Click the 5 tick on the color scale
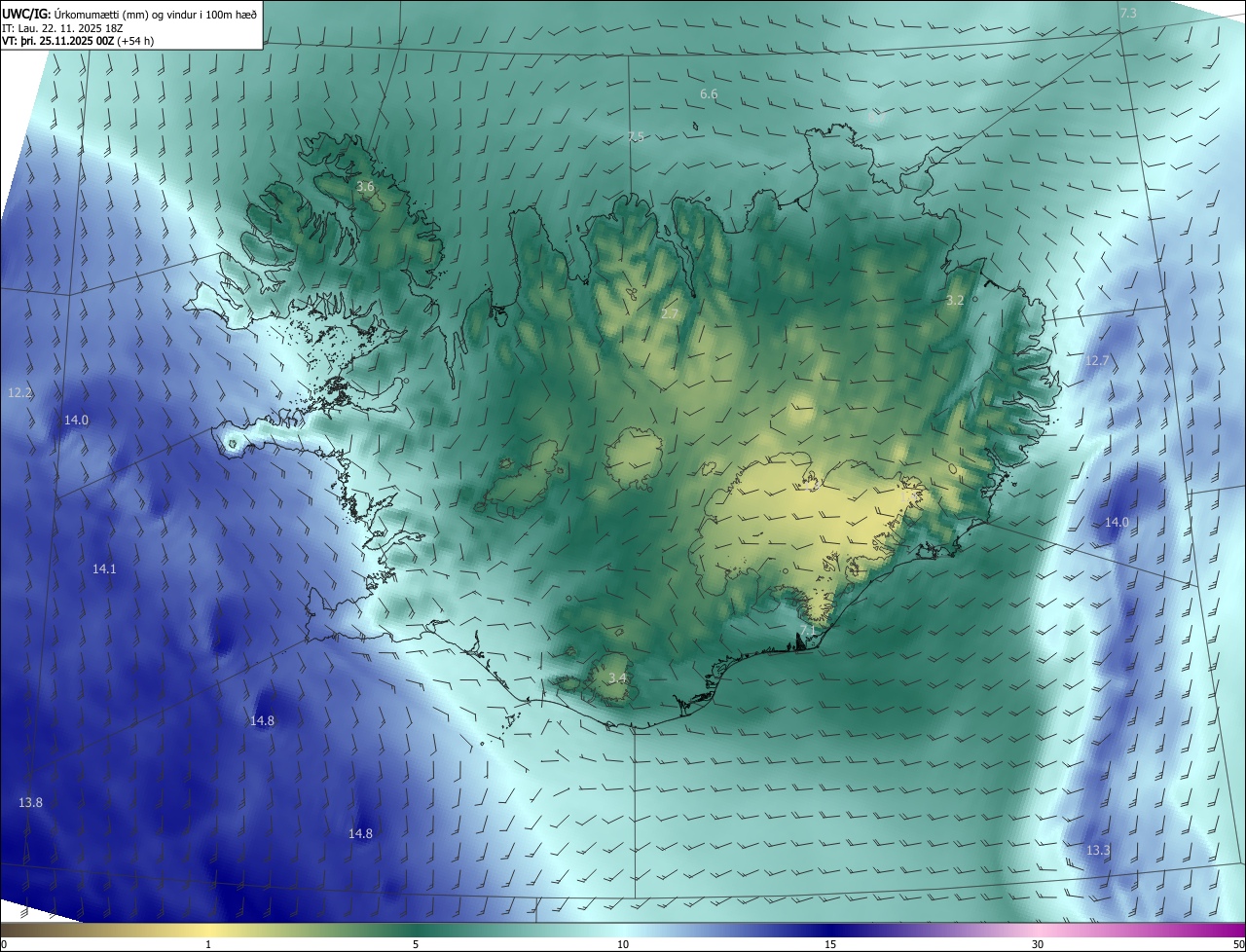Viewport: 1246px width, 952px height. [x=416, y=945]
